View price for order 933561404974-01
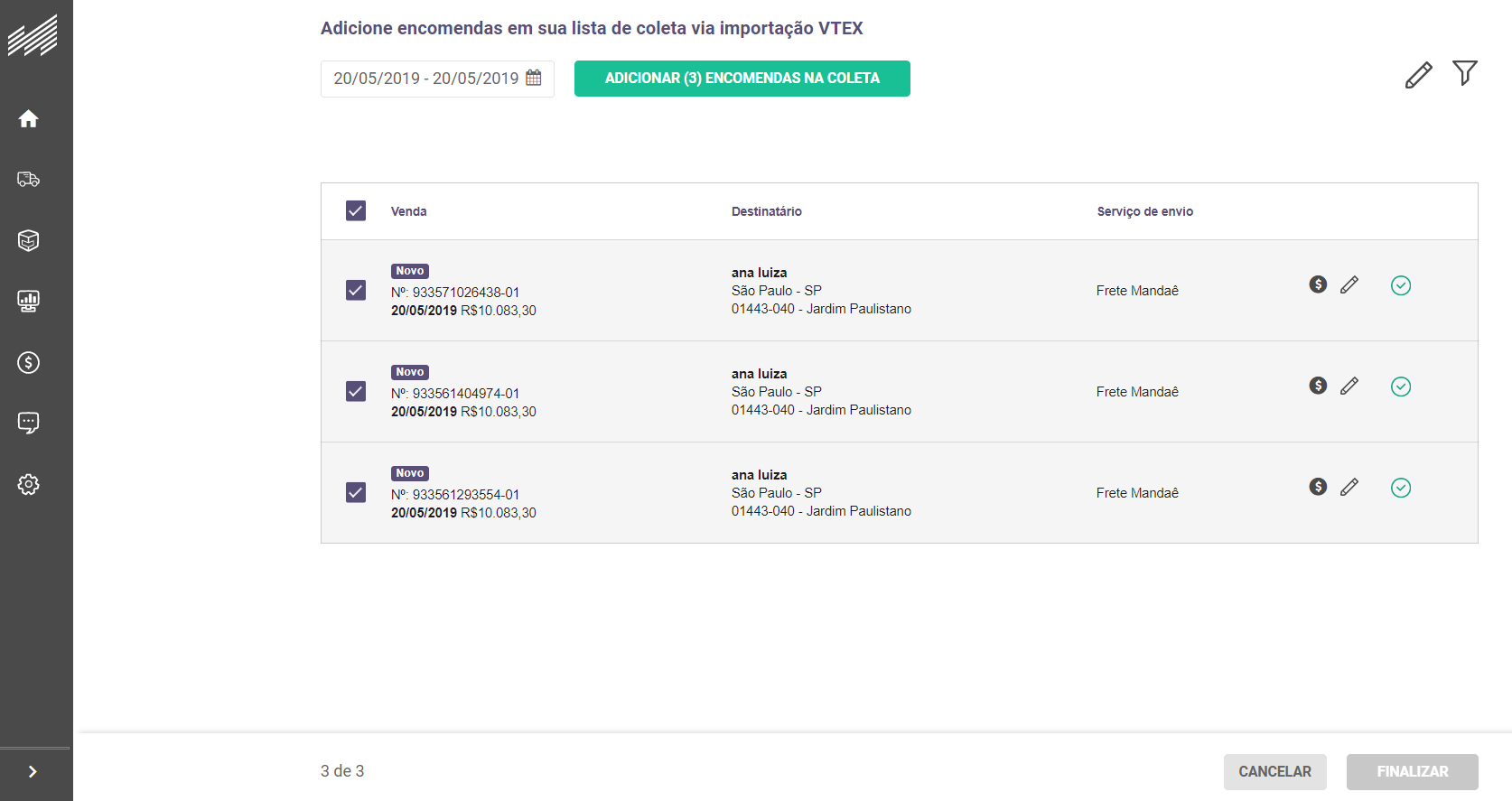The height and width of the screenshot is (801, 1512). 1318,386
